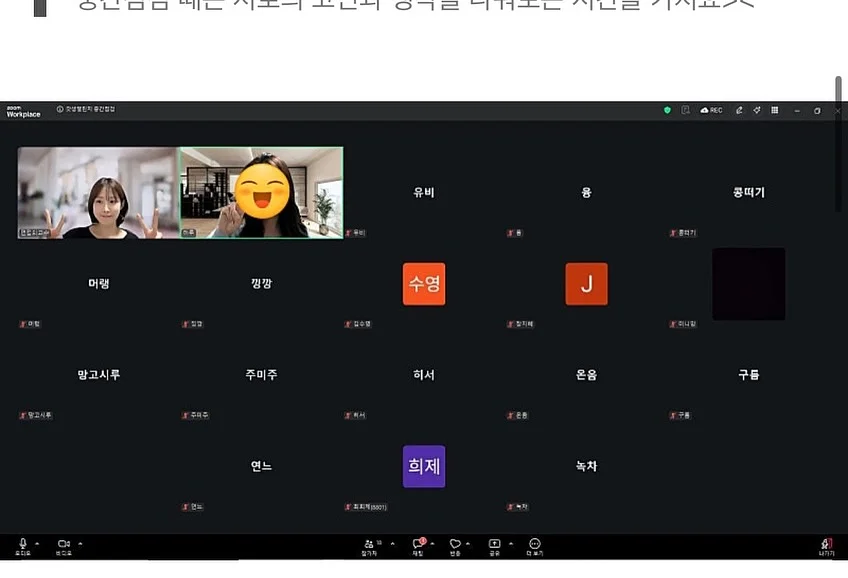Start Share Screen
Screen dimensions: 848x578
(x=494, y=547)
